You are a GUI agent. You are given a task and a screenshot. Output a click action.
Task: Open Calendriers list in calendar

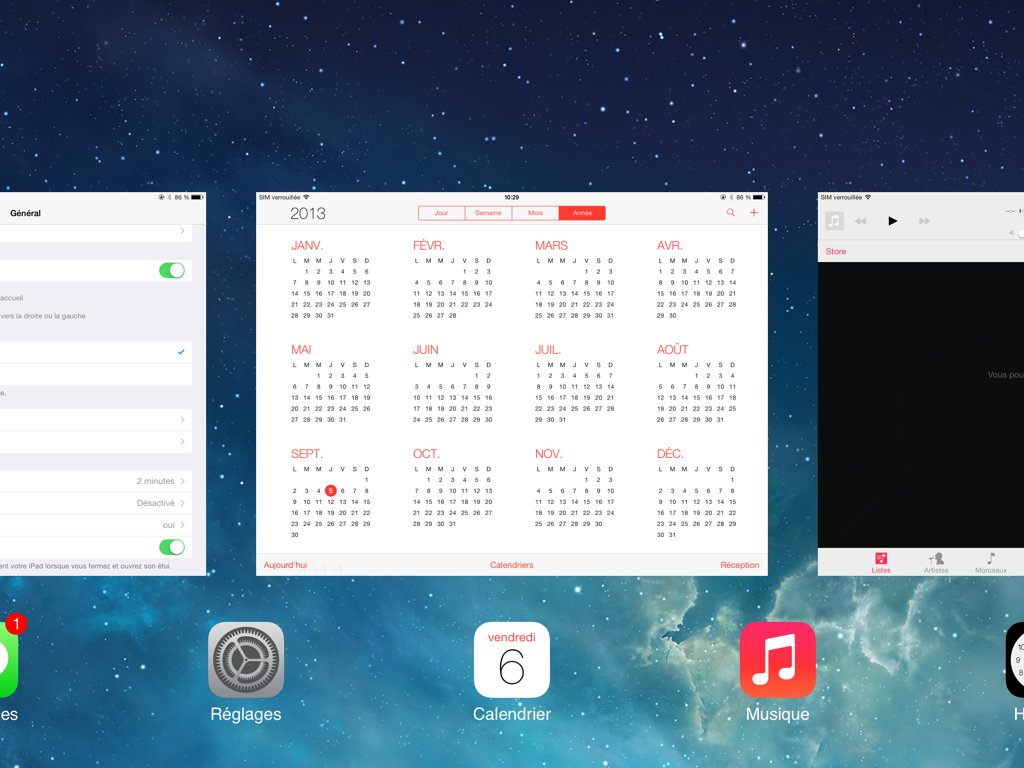pos(511,565)
